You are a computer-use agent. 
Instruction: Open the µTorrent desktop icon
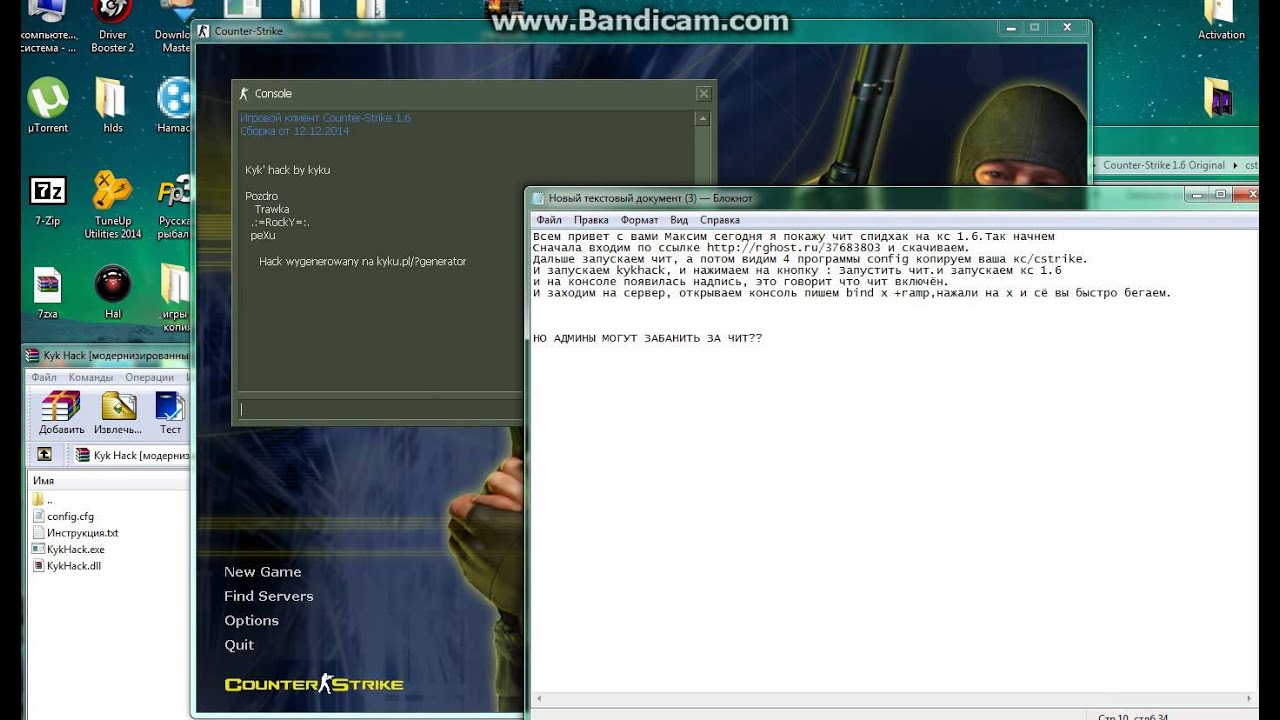[x=47, y=104]
